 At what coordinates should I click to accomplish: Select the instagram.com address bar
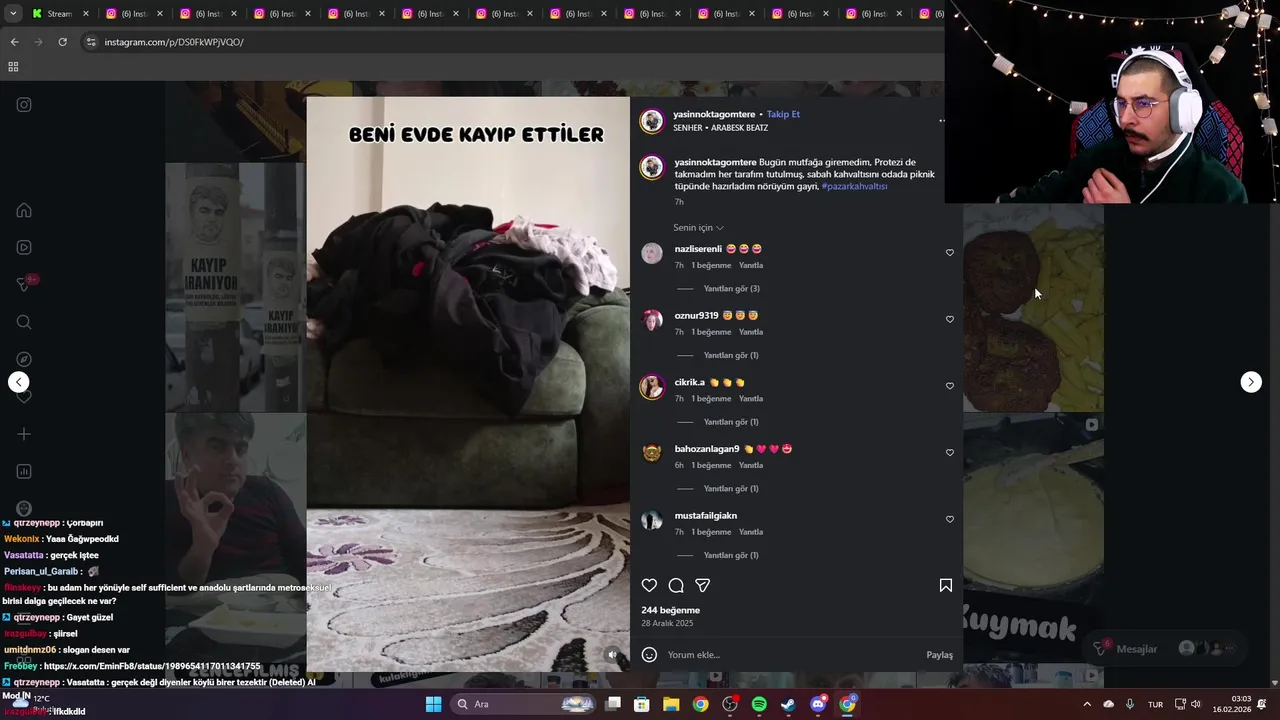point(510,42)
